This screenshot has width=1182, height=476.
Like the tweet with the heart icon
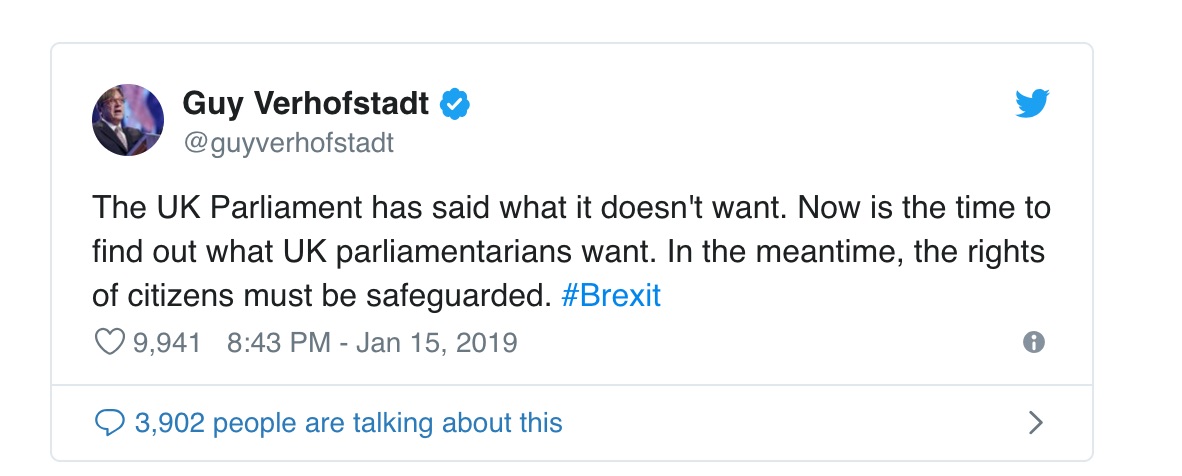[x=107, y=343]
